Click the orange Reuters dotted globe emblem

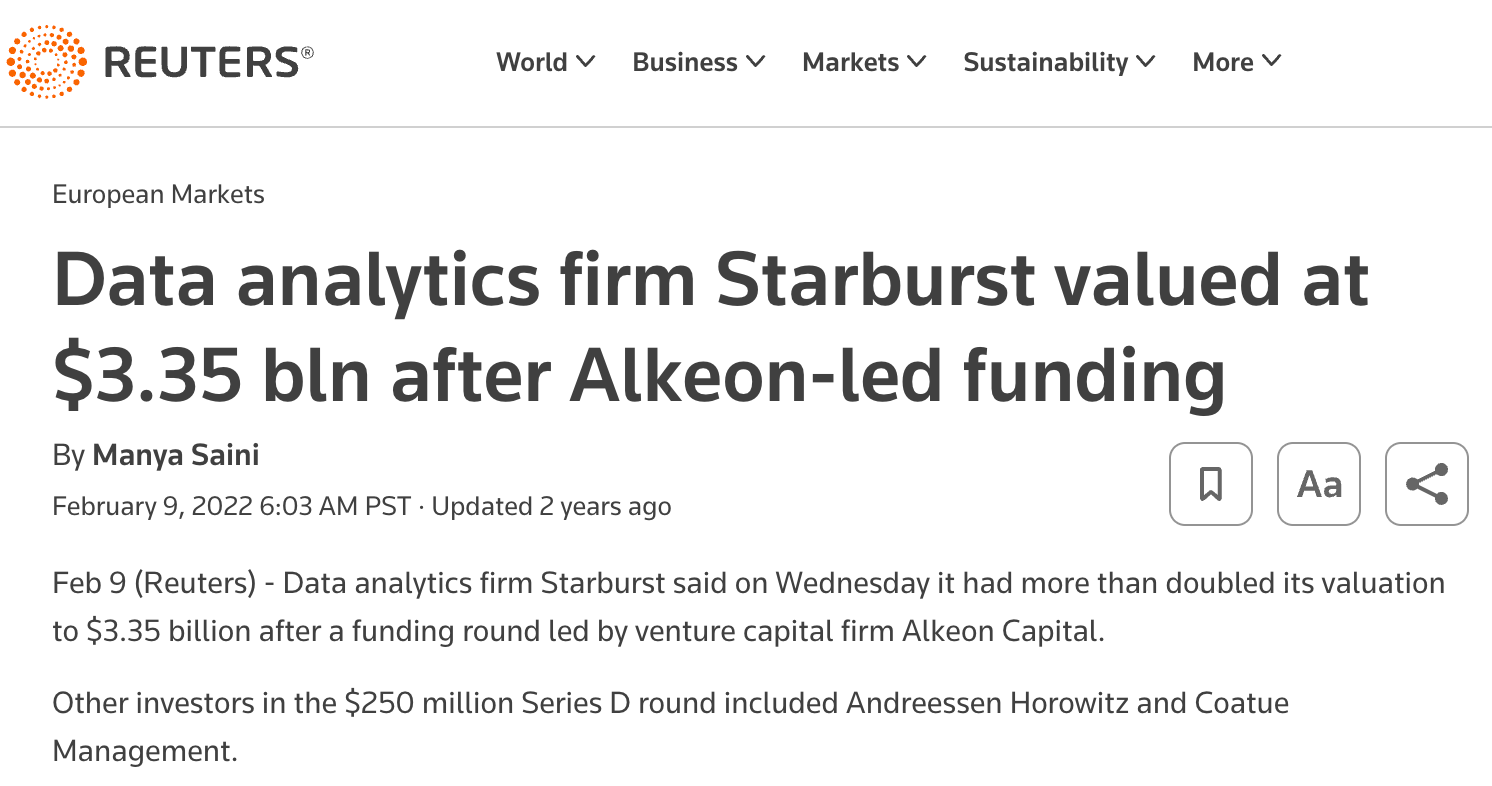46,62
